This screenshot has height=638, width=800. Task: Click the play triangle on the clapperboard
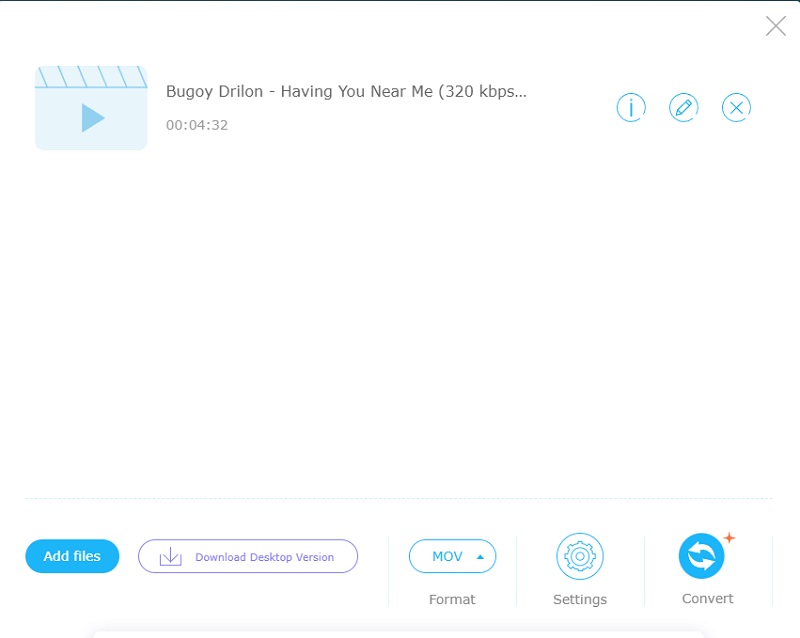point(93,119)
